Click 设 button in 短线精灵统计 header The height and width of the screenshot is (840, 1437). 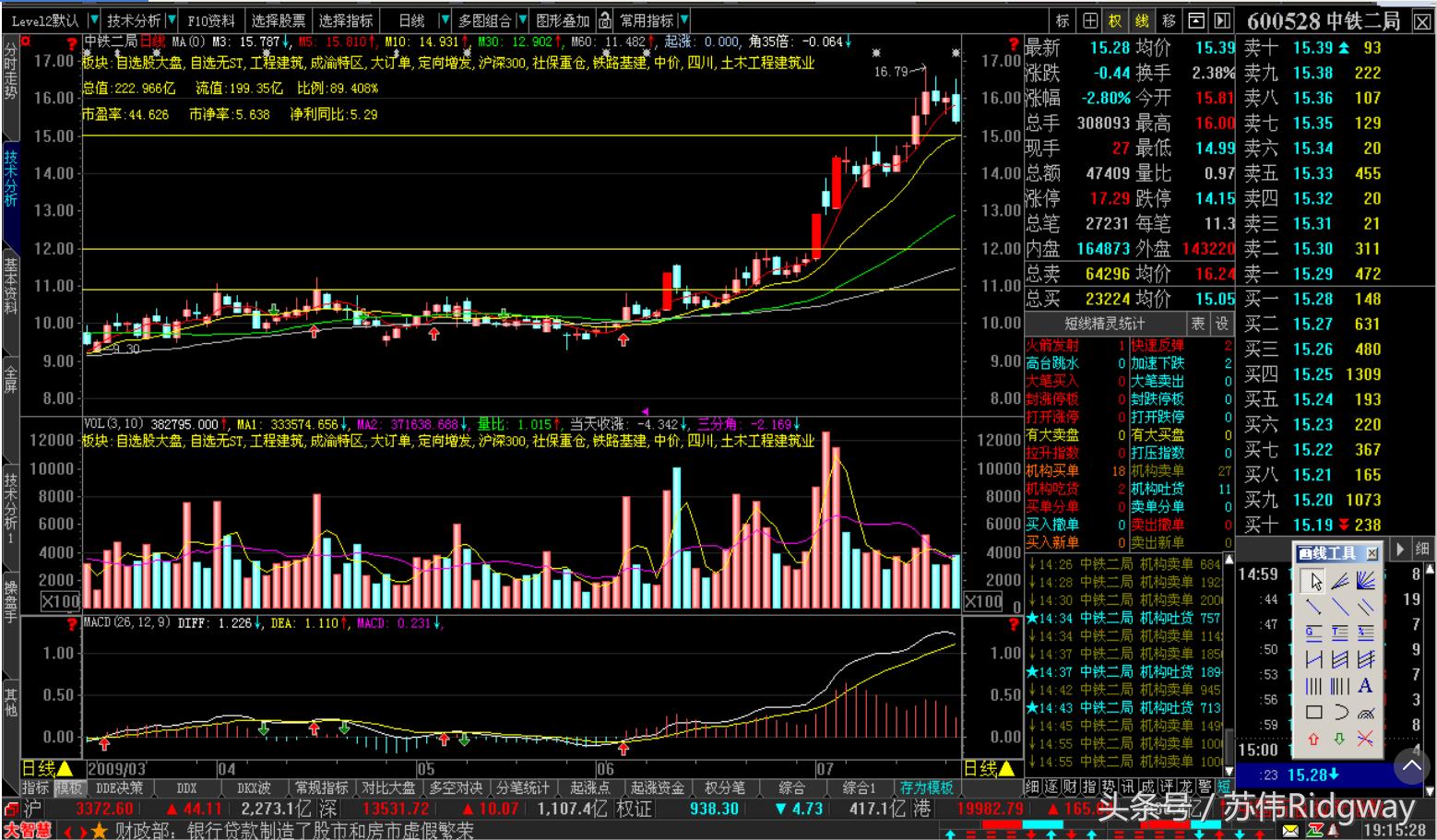(1222, 324)
